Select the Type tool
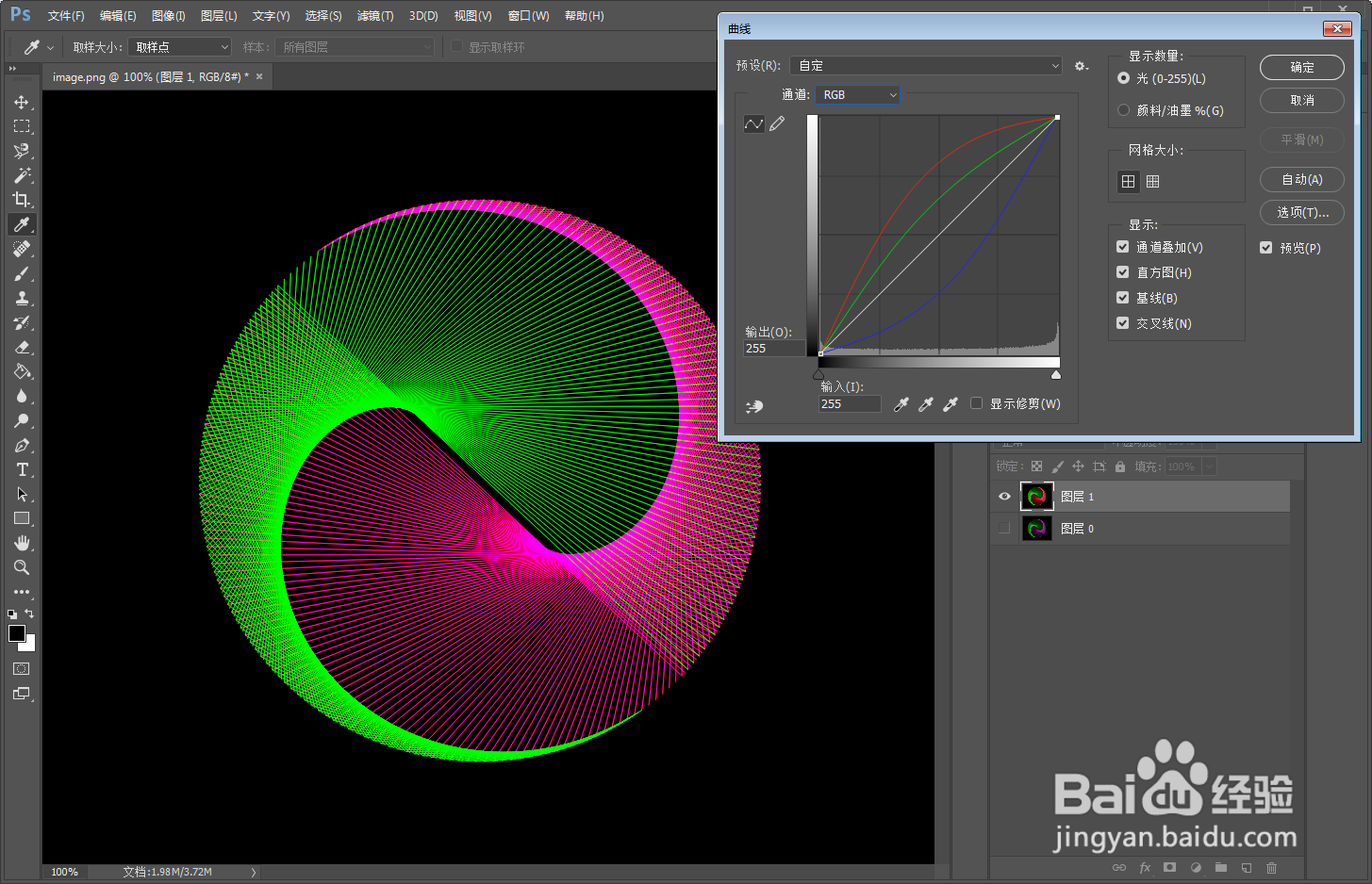The width and height of the screenshot is (1372, 884). click(22, 469)
